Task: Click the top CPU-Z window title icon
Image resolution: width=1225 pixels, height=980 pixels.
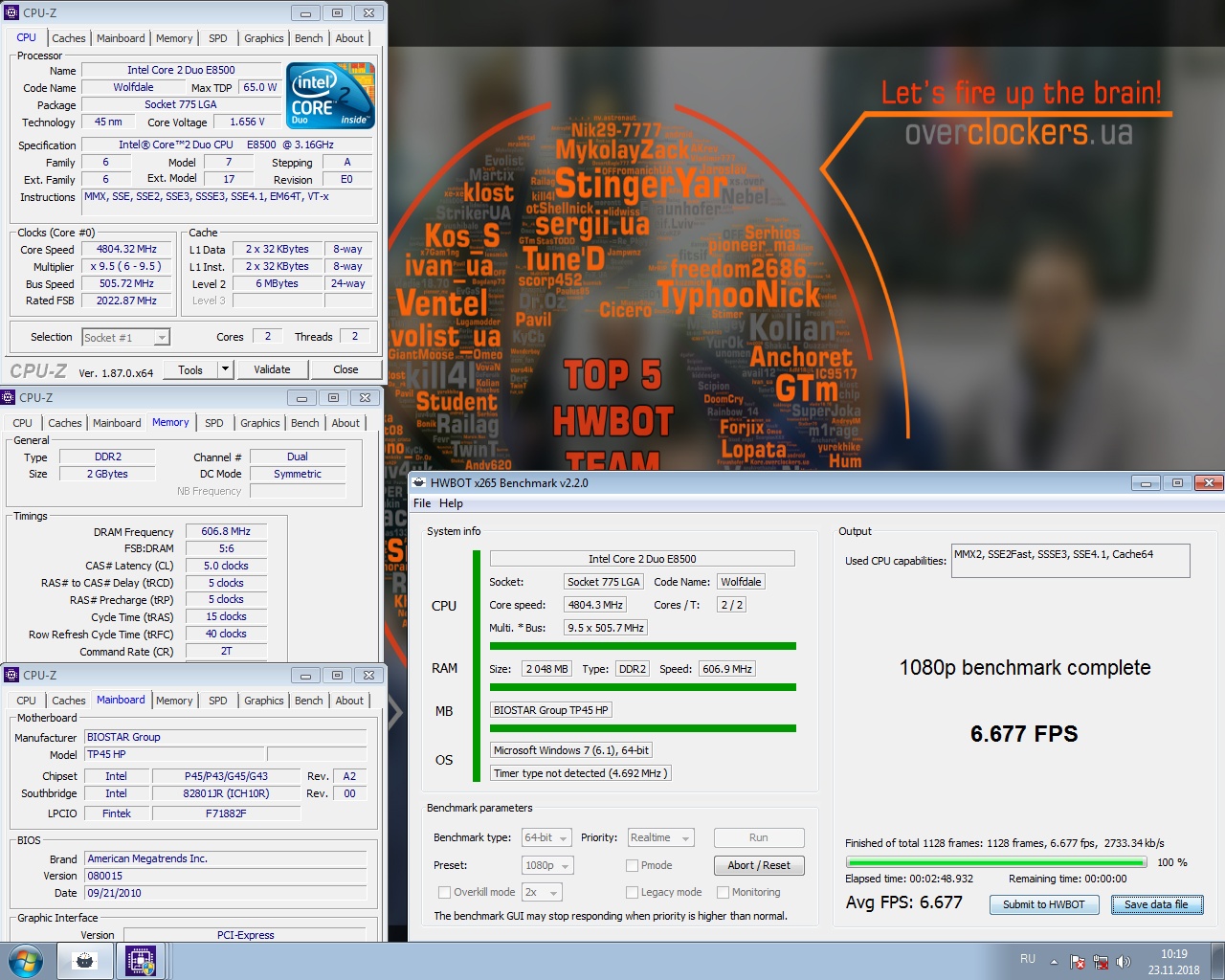Action: [x=11, y=12]
